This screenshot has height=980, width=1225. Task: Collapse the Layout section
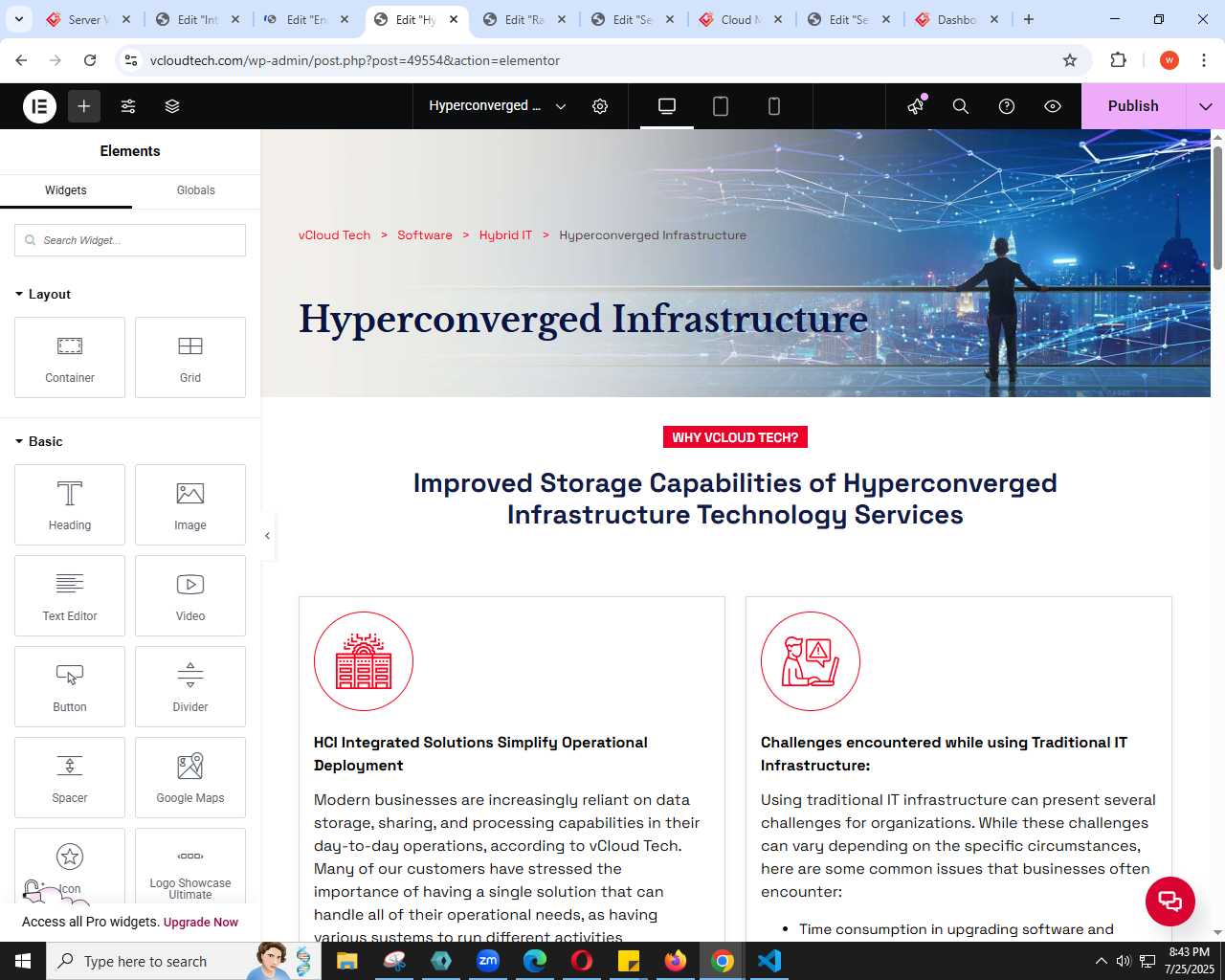click(x=43, y=294)
